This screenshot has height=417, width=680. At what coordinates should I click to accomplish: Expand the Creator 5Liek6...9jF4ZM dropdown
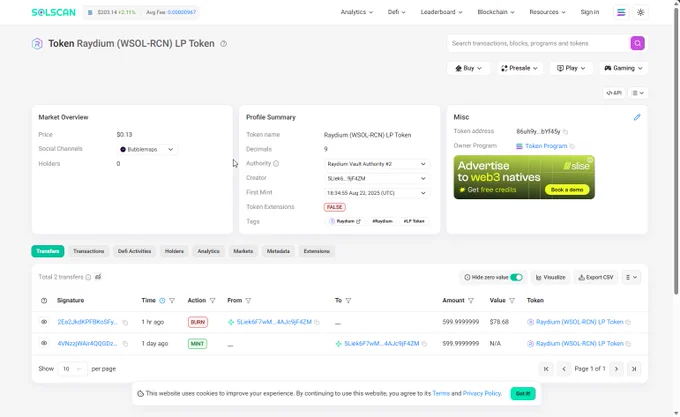click(x=376, y=179)
